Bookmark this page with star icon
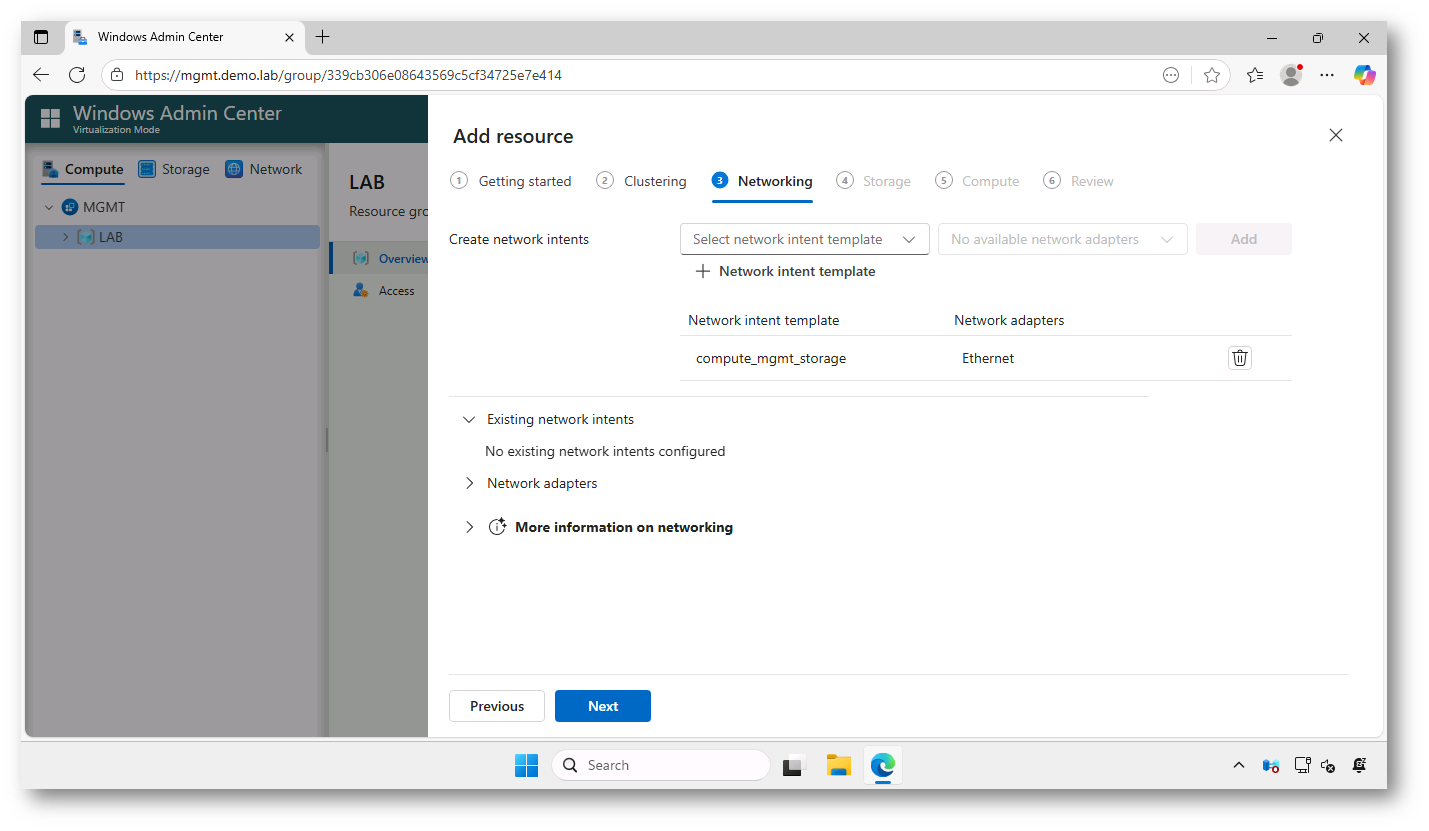This screenshot has height=831, width=1429. click(1212, 75)
